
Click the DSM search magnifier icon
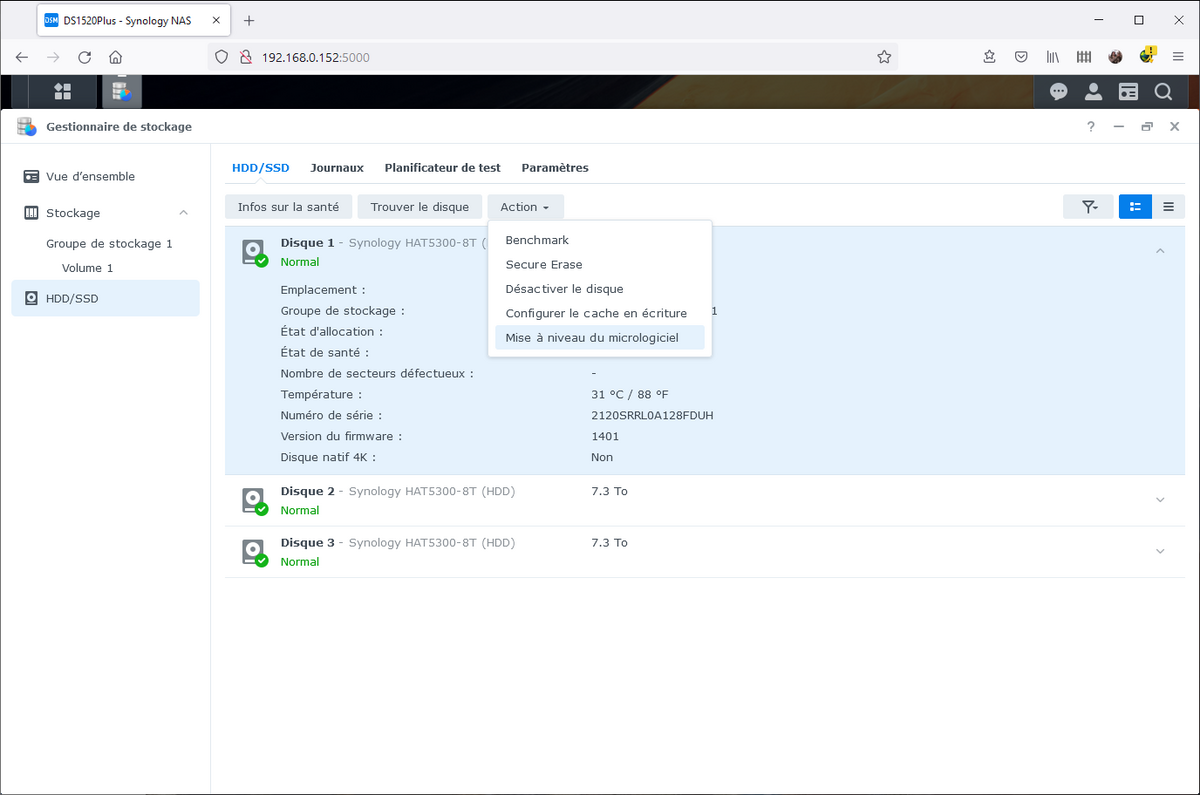[1163, 92]
